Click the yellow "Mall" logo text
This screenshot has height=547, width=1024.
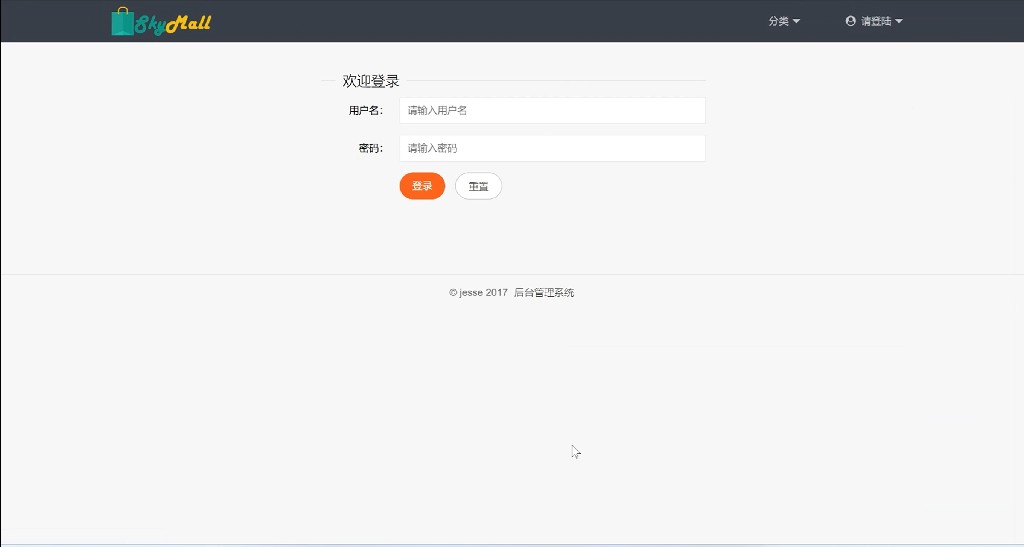tap(188, 23)
